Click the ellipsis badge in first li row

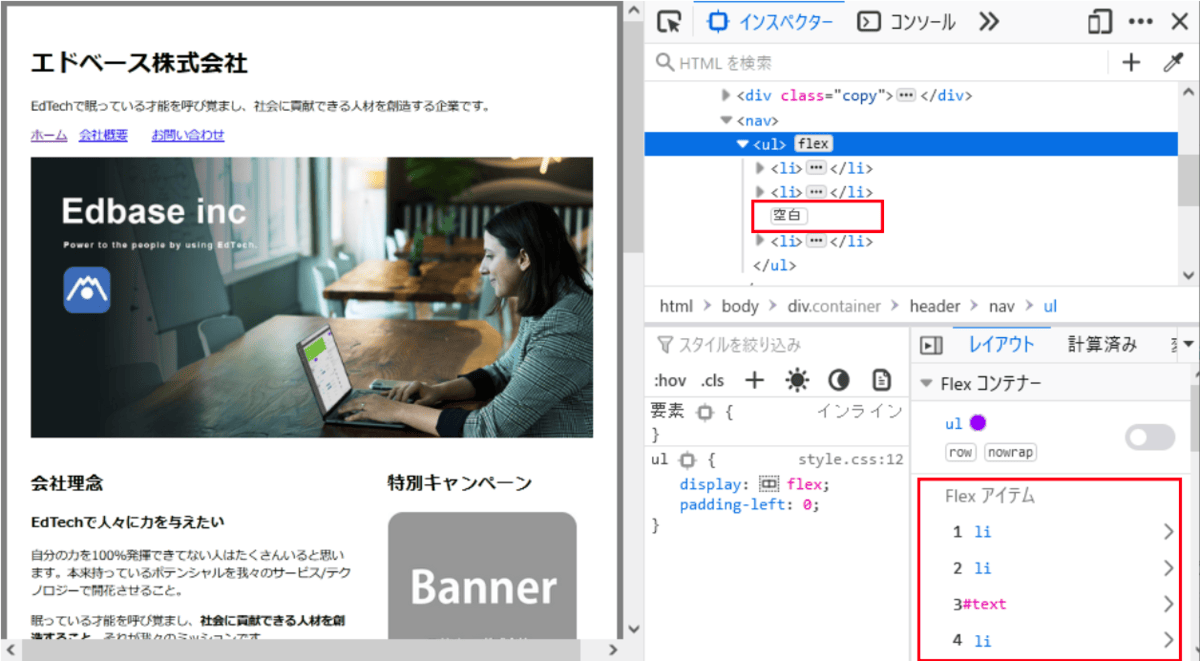(x=816, y=168)
